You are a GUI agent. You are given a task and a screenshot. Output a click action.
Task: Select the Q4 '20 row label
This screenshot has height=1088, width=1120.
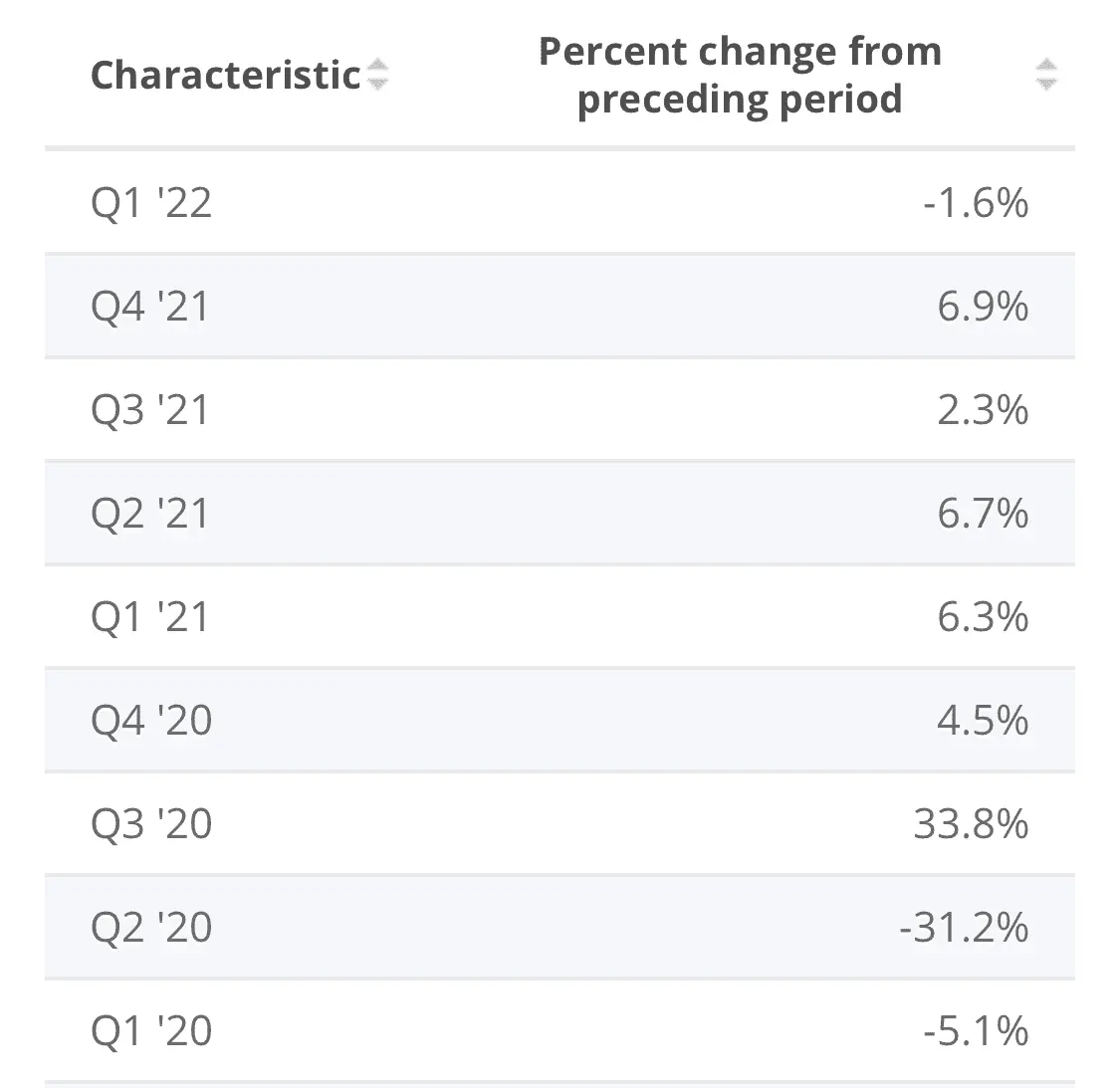151,721
